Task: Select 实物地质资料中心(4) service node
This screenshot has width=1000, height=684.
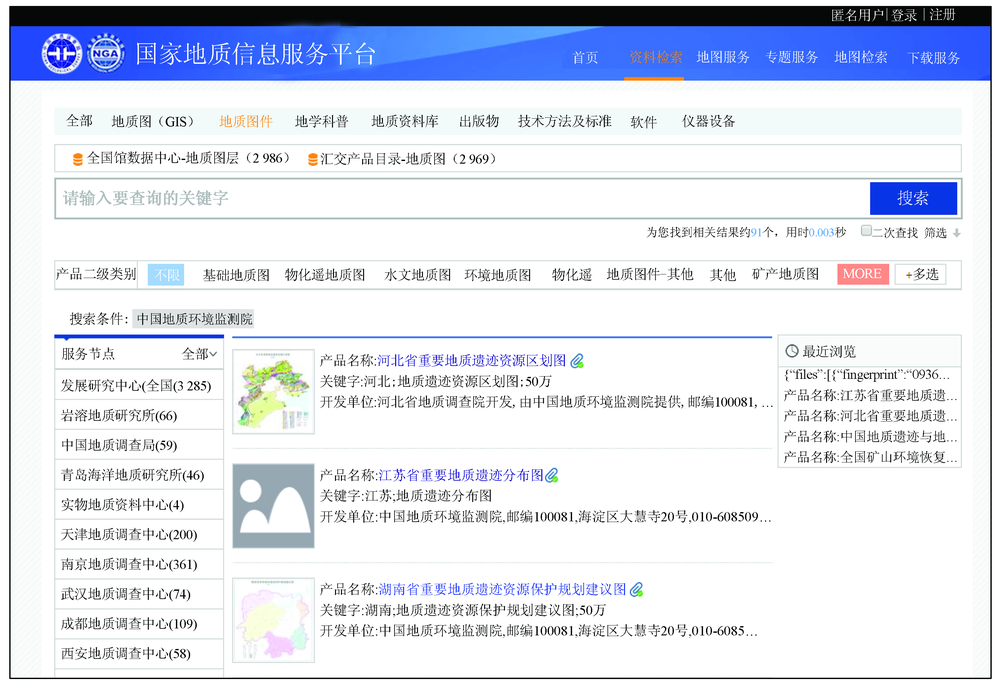Action: (x=139, y=505)
